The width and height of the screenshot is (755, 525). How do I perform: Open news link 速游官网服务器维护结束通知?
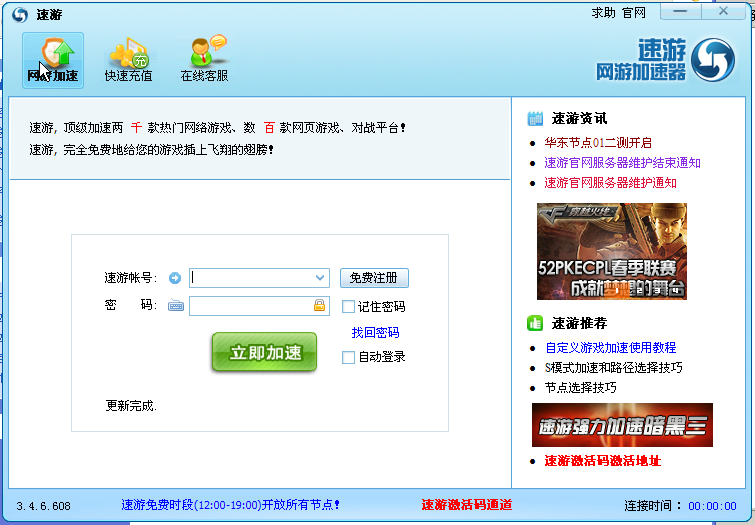[x=622, y=163]
